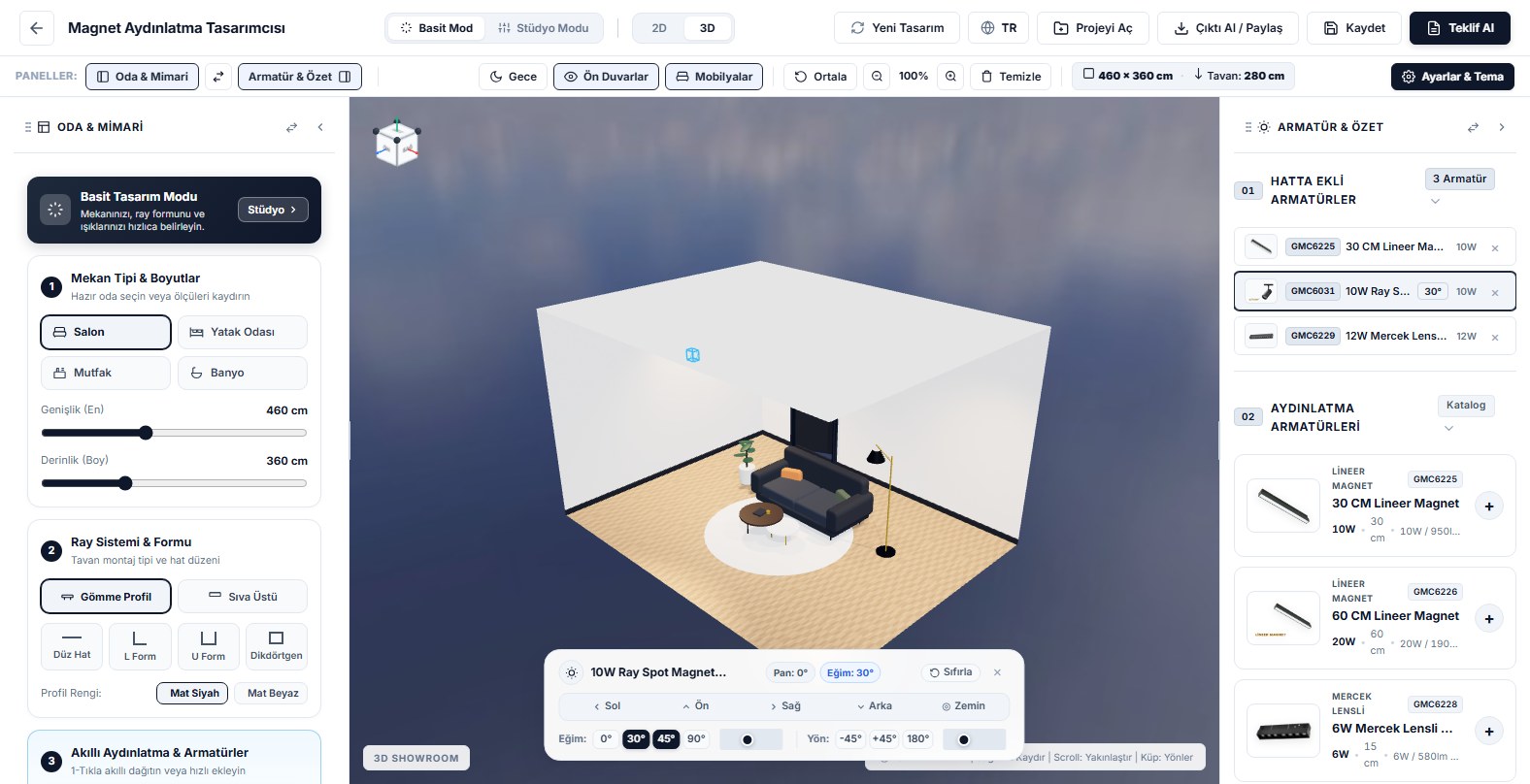The width and height of the screenshot is (1530, 784).
Task: Toggle Oda & Mimari panel
Action: [142, 77]
